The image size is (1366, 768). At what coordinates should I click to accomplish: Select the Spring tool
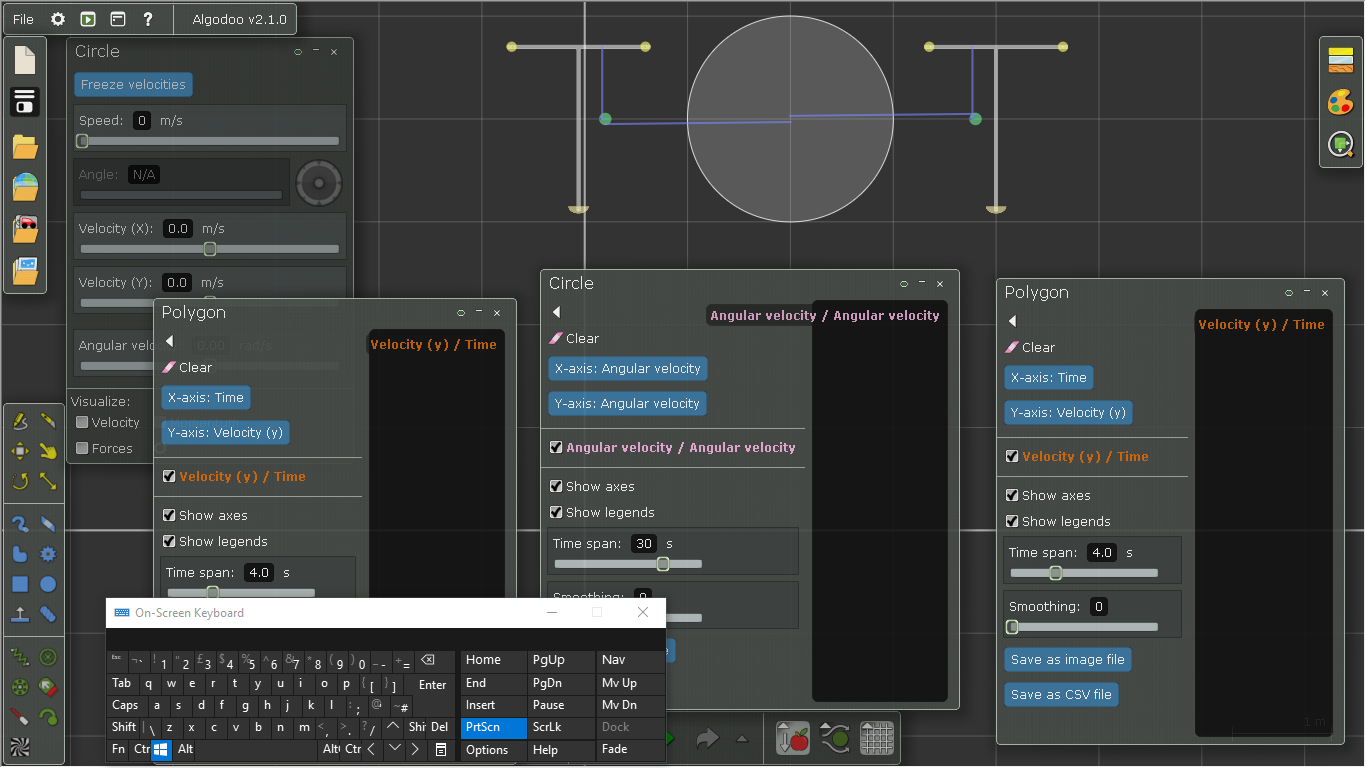tap(20, 657)
